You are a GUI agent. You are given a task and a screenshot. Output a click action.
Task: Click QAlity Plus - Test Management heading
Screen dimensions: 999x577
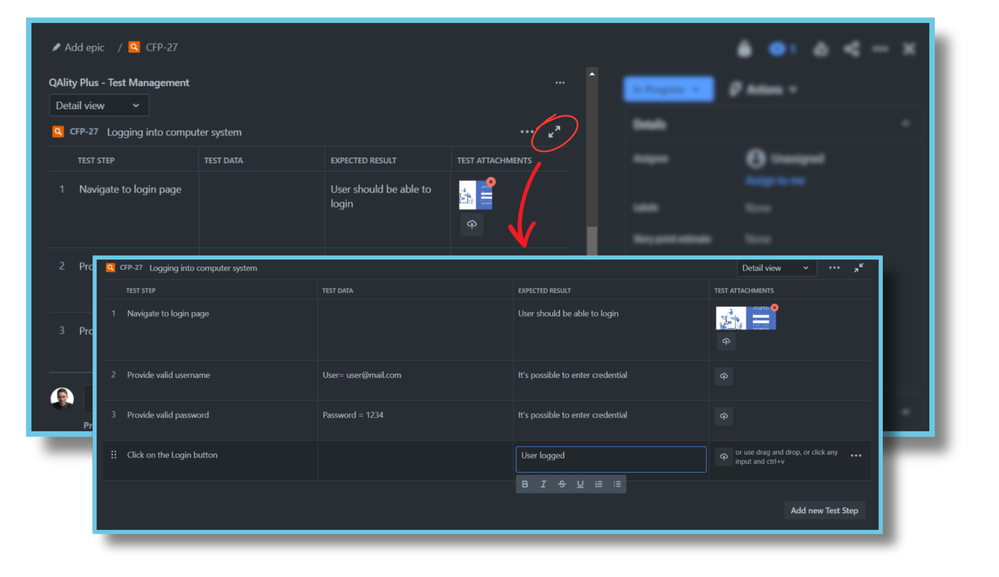coord(119,83)
